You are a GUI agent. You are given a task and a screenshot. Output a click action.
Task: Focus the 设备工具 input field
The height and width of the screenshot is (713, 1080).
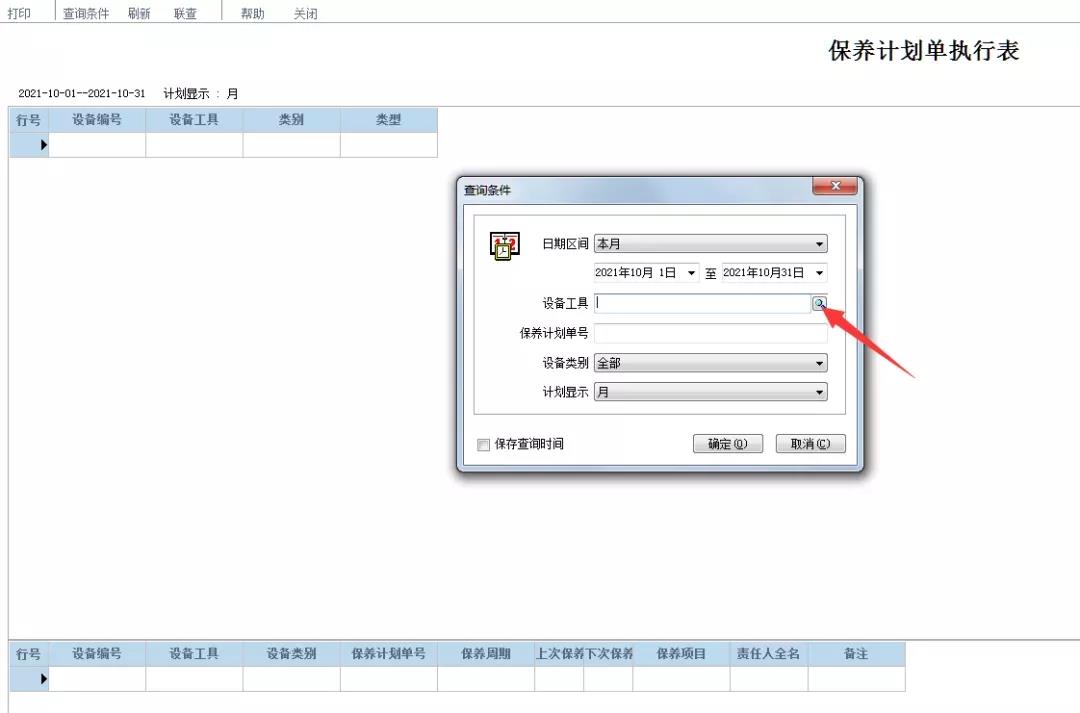point(703,303)
